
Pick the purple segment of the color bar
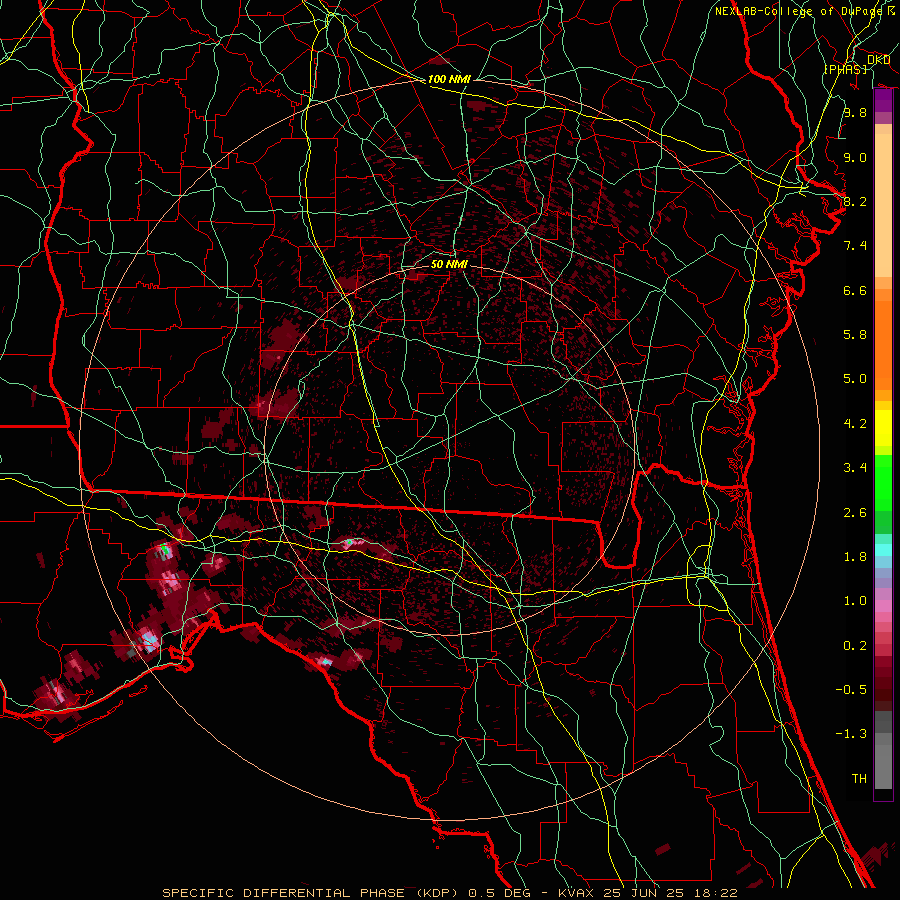click(x=883, y=100)
